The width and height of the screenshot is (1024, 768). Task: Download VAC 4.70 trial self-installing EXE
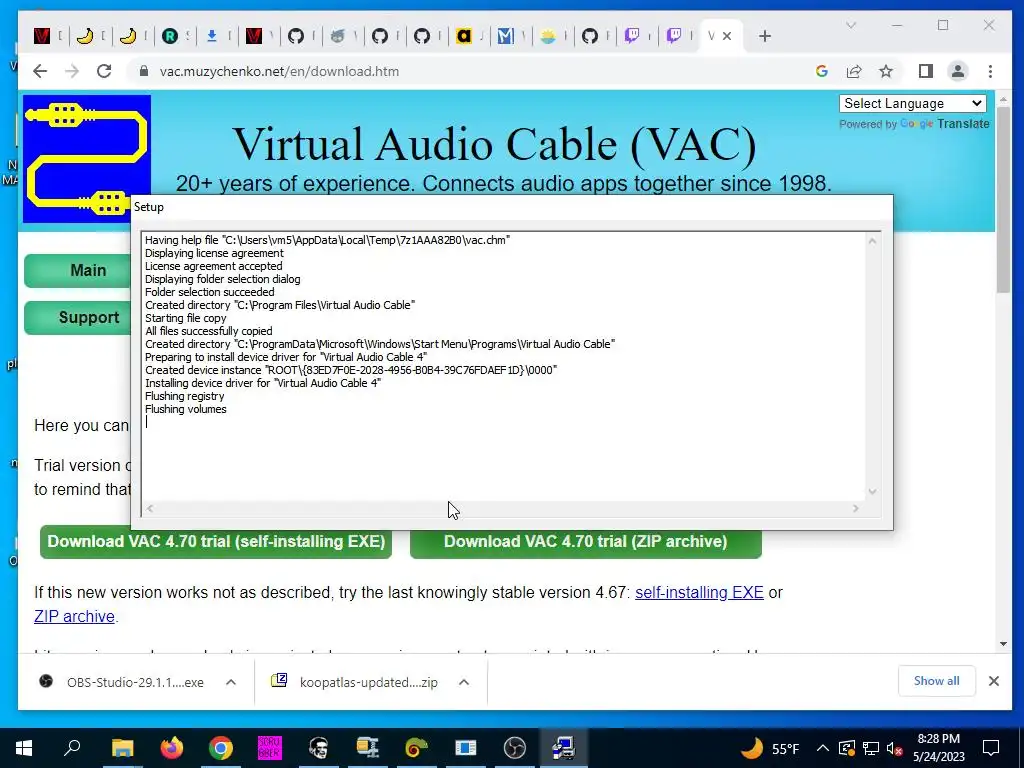point(216,541)
